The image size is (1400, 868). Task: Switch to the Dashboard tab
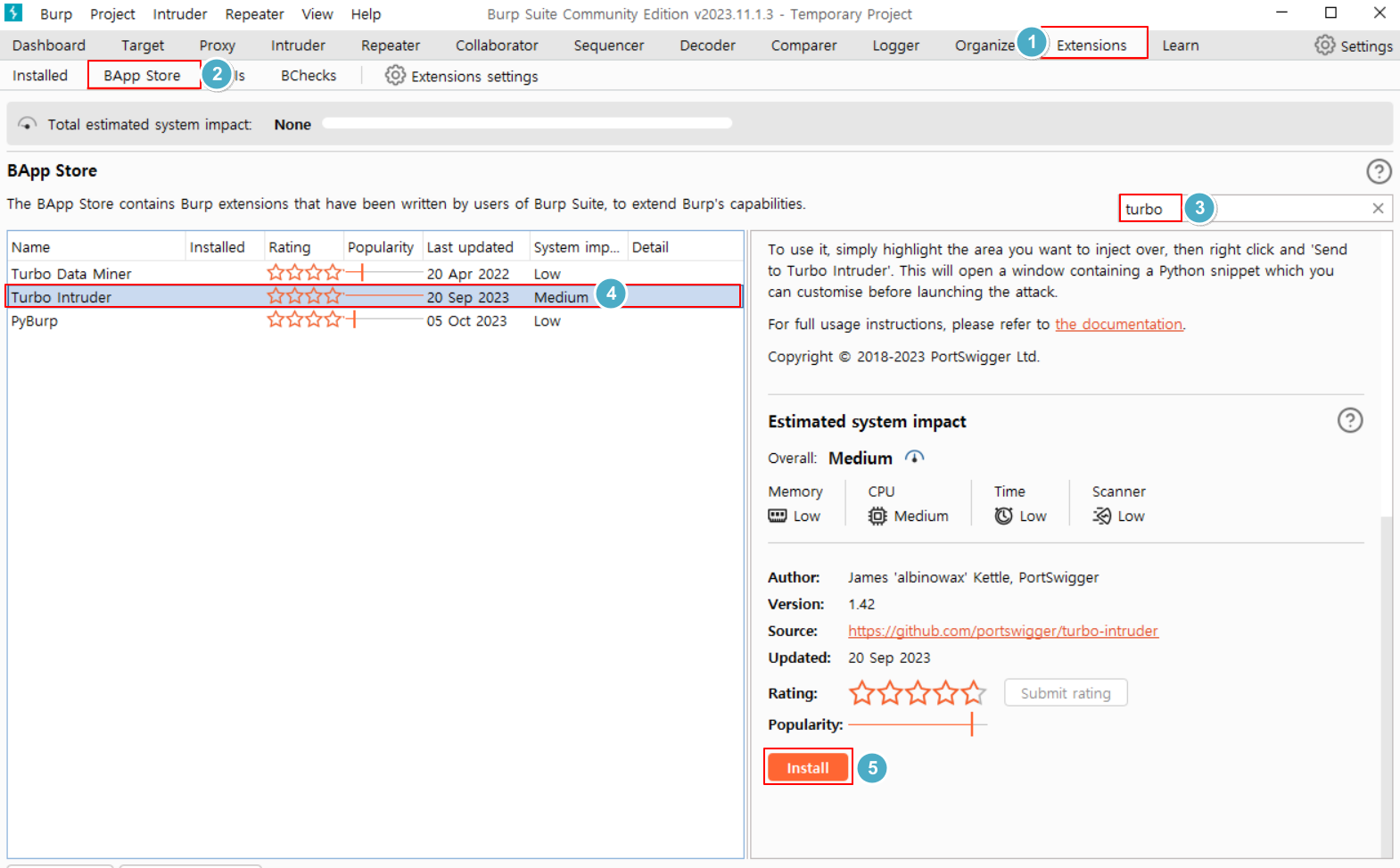[49, 45]
